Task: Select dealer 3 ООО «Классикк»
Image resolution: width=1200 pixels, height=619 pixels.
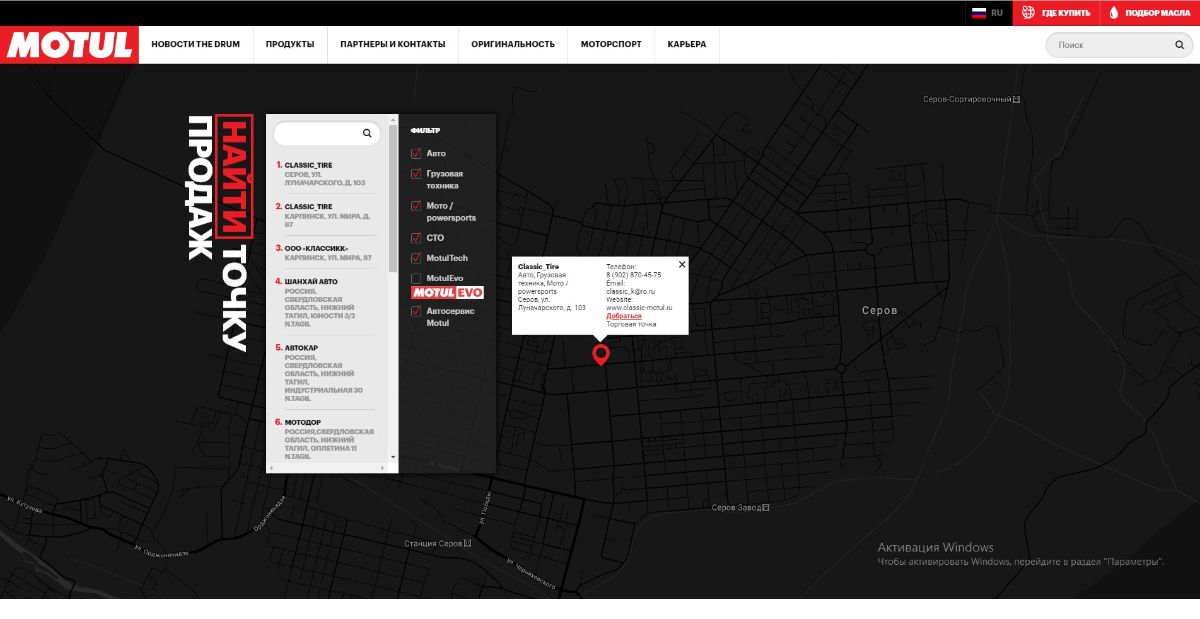Action: (x=325, y=252)
